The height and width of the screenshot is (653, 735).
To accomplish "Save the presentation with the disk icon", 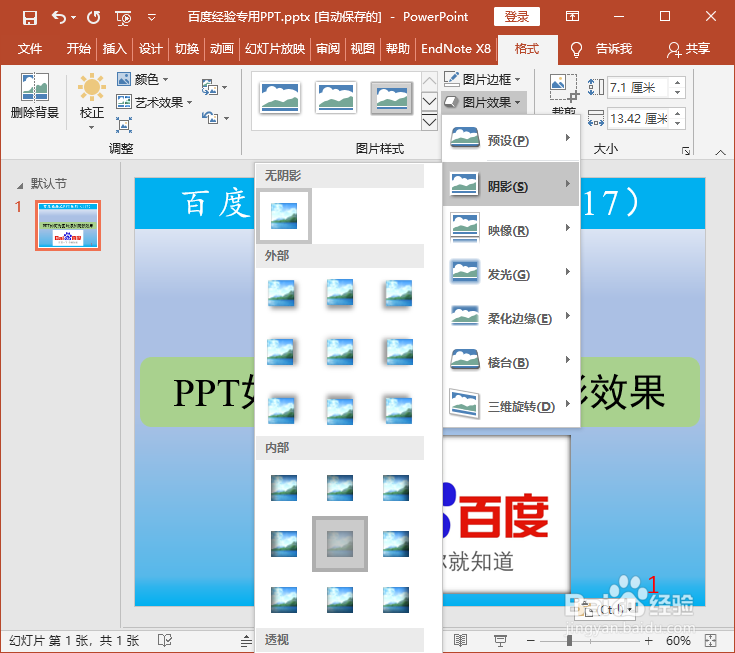I will pos(30,17).
